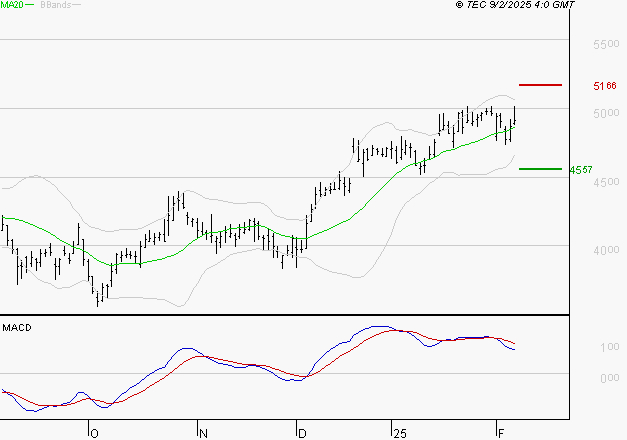Click the 4557 support price label

coord(581,170)
